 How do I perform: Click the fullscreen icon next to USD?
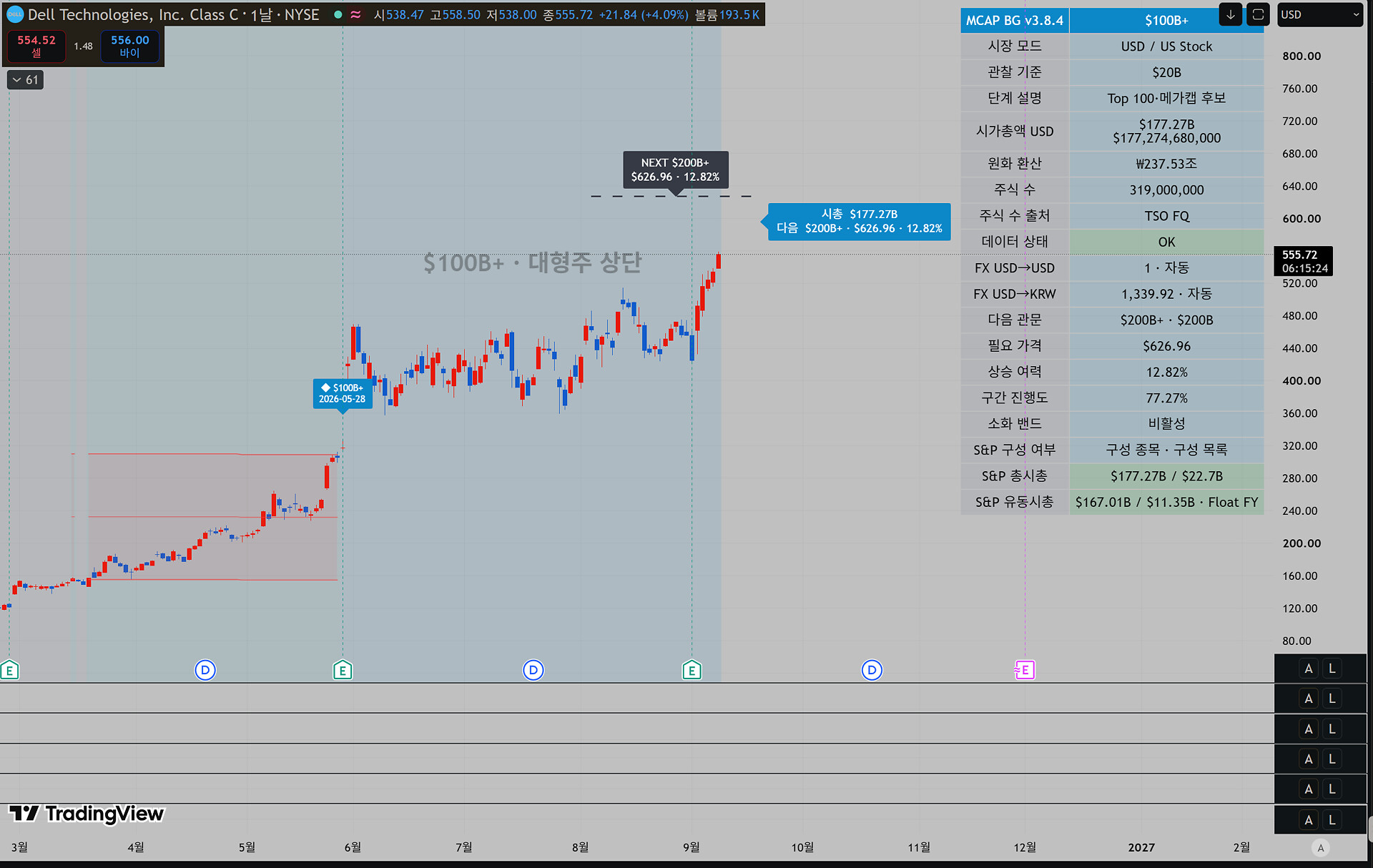point(1258,14)
